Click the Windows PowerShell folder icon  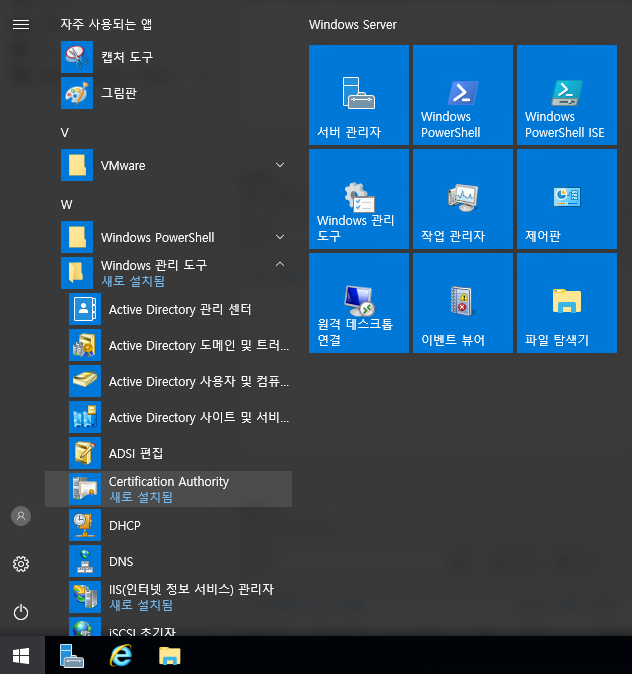[77, 237]
